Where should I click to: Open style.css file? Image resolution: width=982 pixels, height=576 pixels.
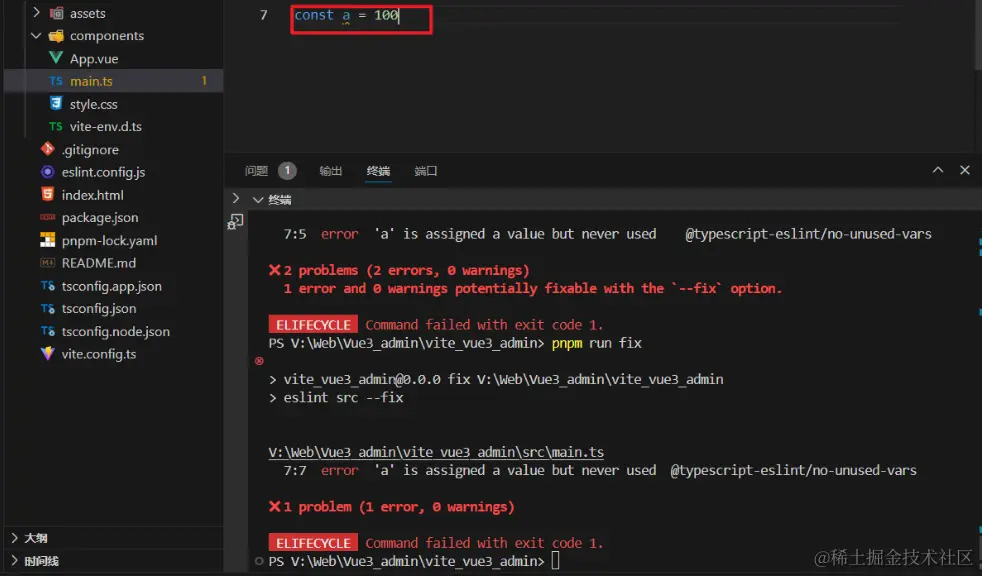point(93,104)
